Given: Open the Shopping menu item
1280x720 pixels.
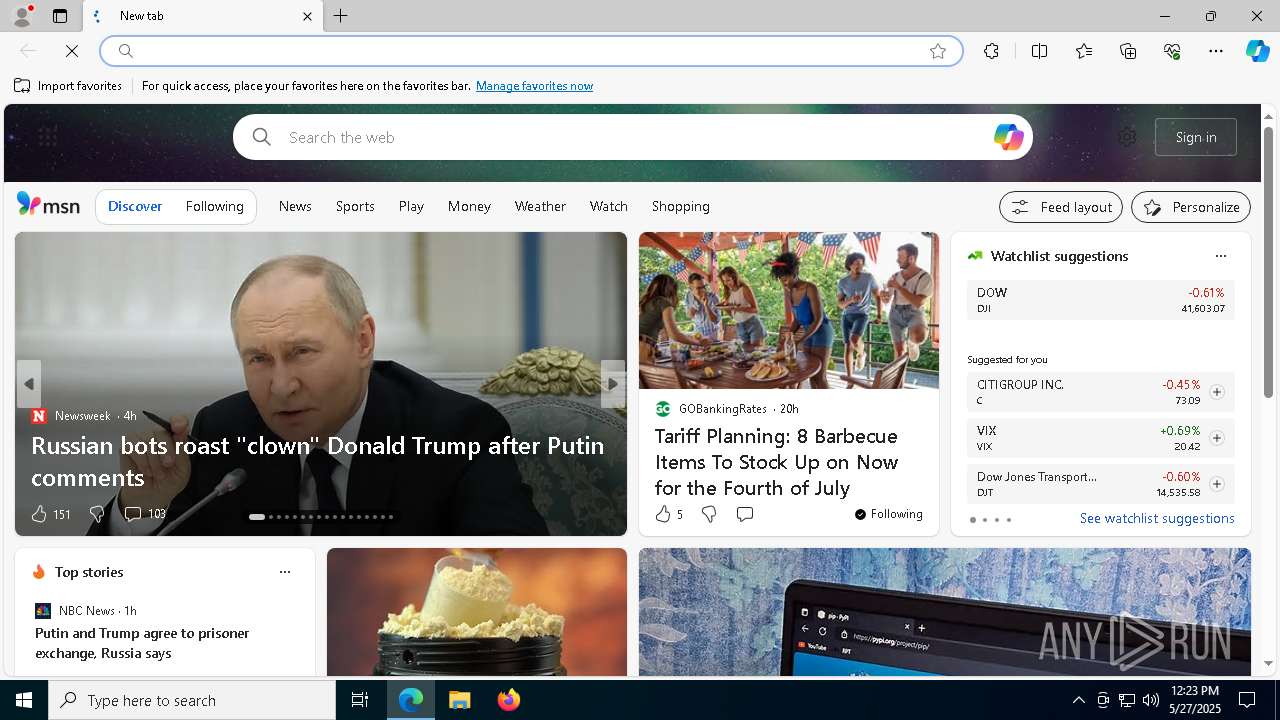Looking at the screenshot, I should (x=681, y=206).
